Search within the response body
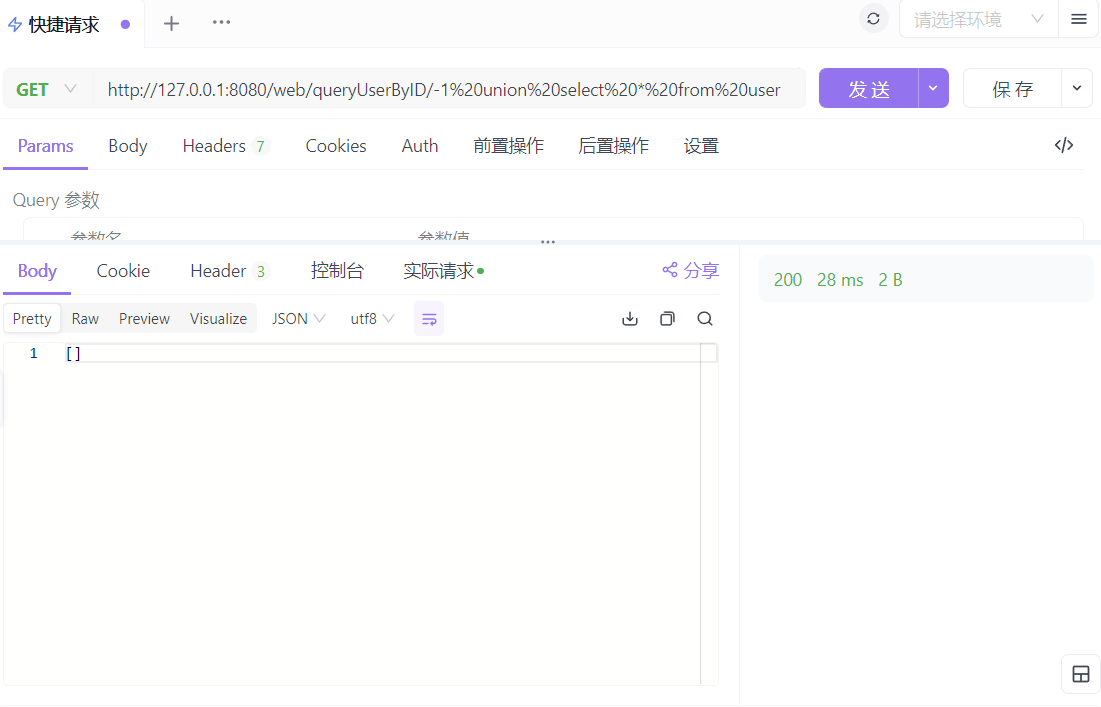This screenshot has height=707, width=1101. coord(705,319)
